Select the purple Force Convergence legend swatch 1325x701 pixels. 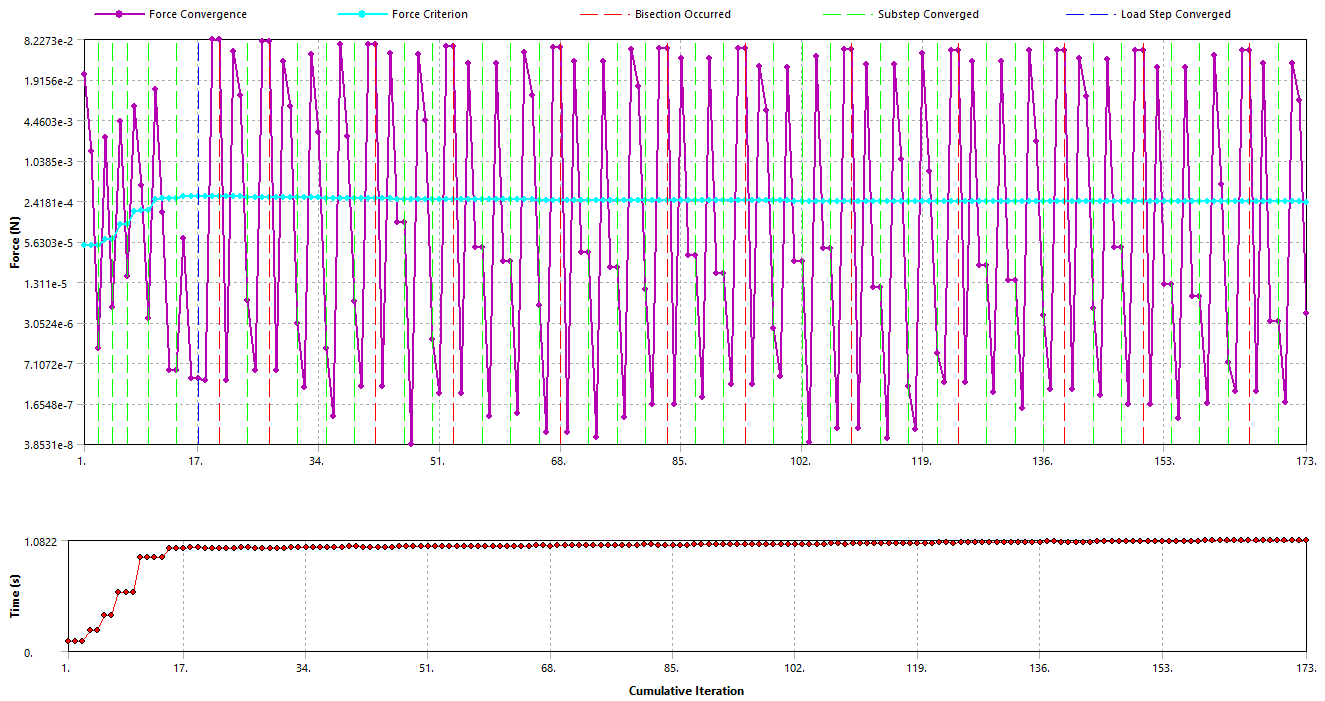[118, 15]
